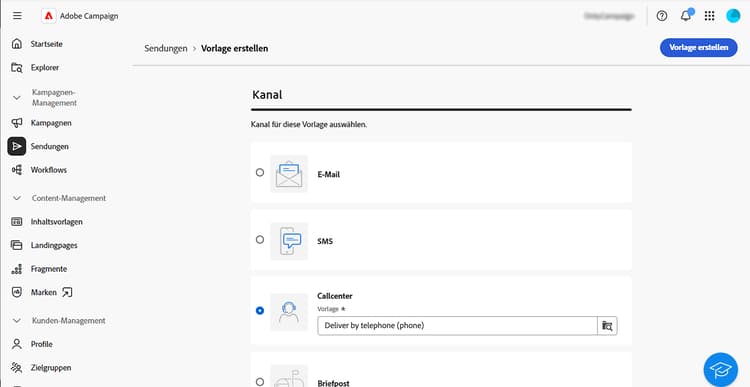Image resolution: width=750 pixels, height=387 pixels.
Task: Open the user profile avatar
Action: (x=733, y=16)
